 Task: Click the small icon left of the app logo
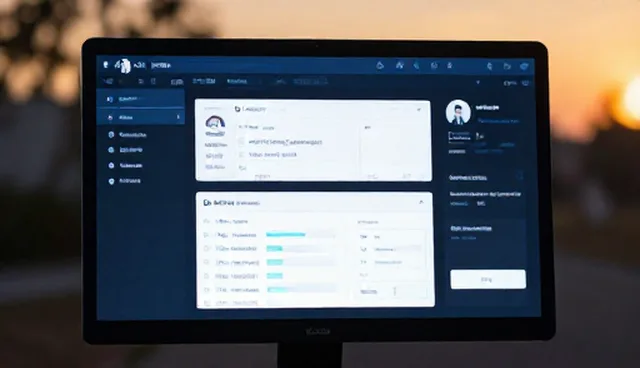[x=106, y=64]
